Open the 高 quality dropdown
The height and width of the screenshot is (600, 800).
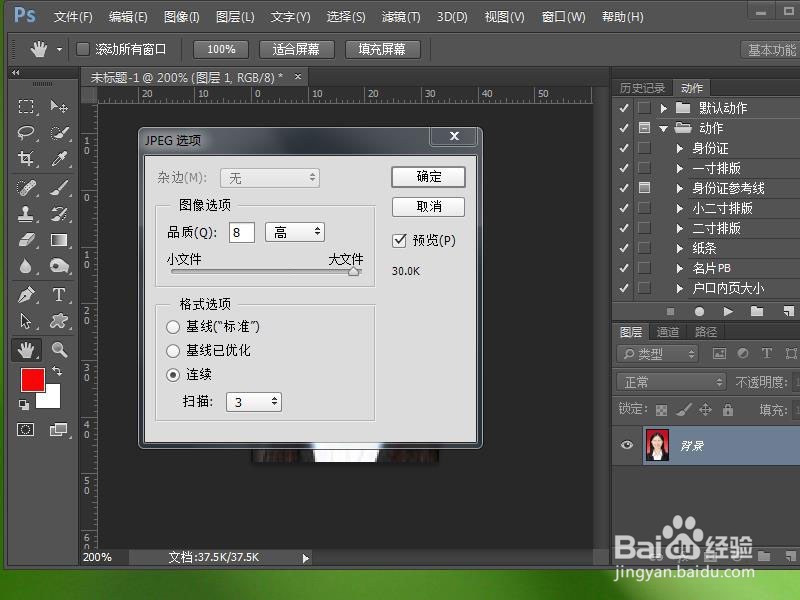(294, 231)
